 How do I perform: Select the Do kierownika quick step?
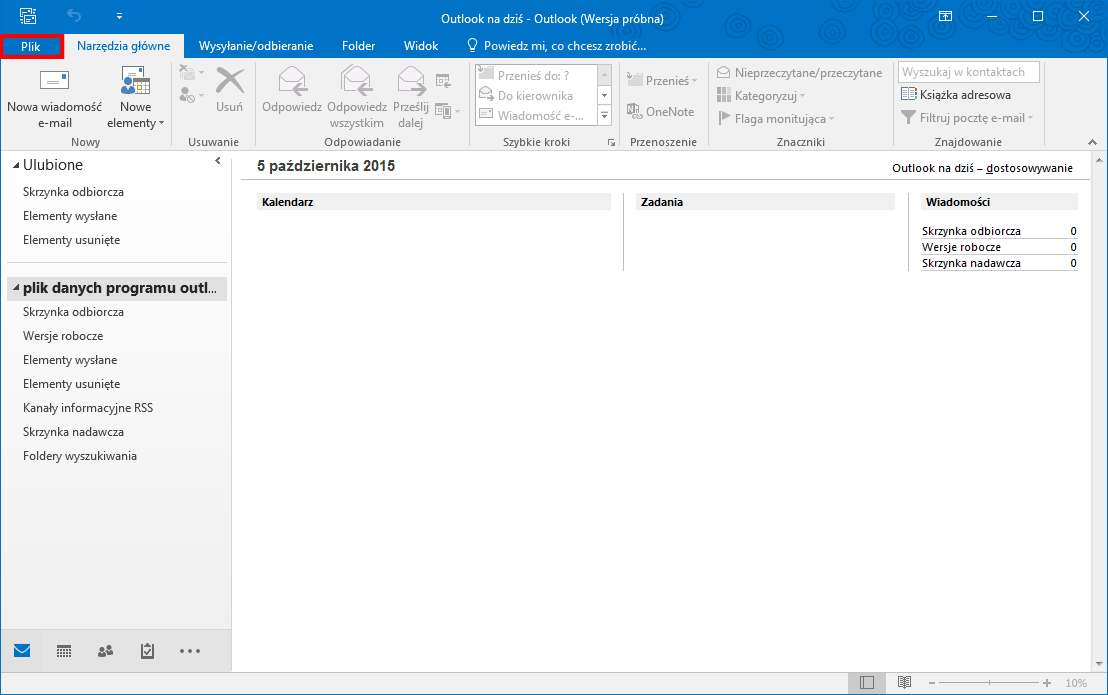[x=536, y=95]
